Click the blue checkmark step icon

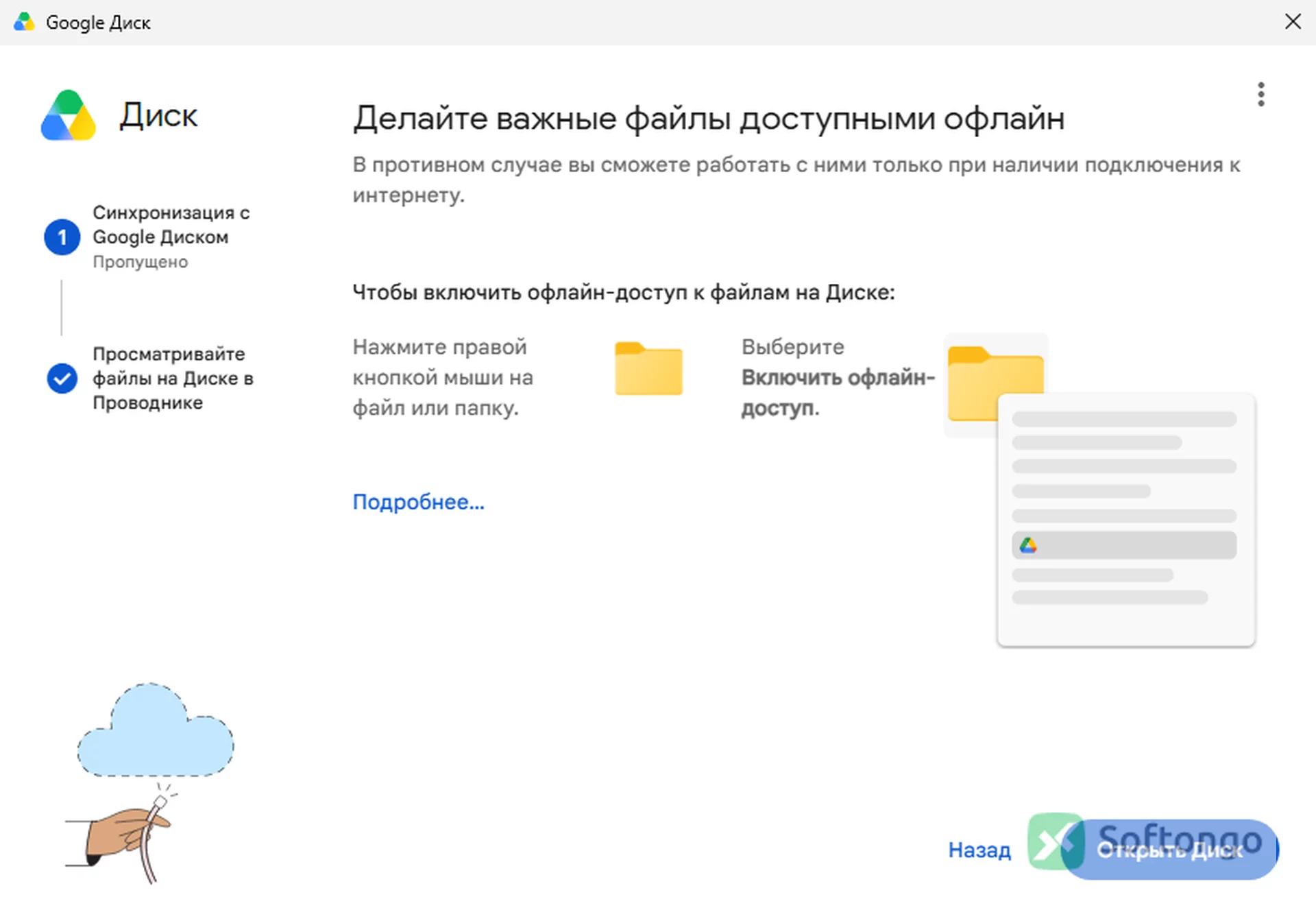click(62, 379)
